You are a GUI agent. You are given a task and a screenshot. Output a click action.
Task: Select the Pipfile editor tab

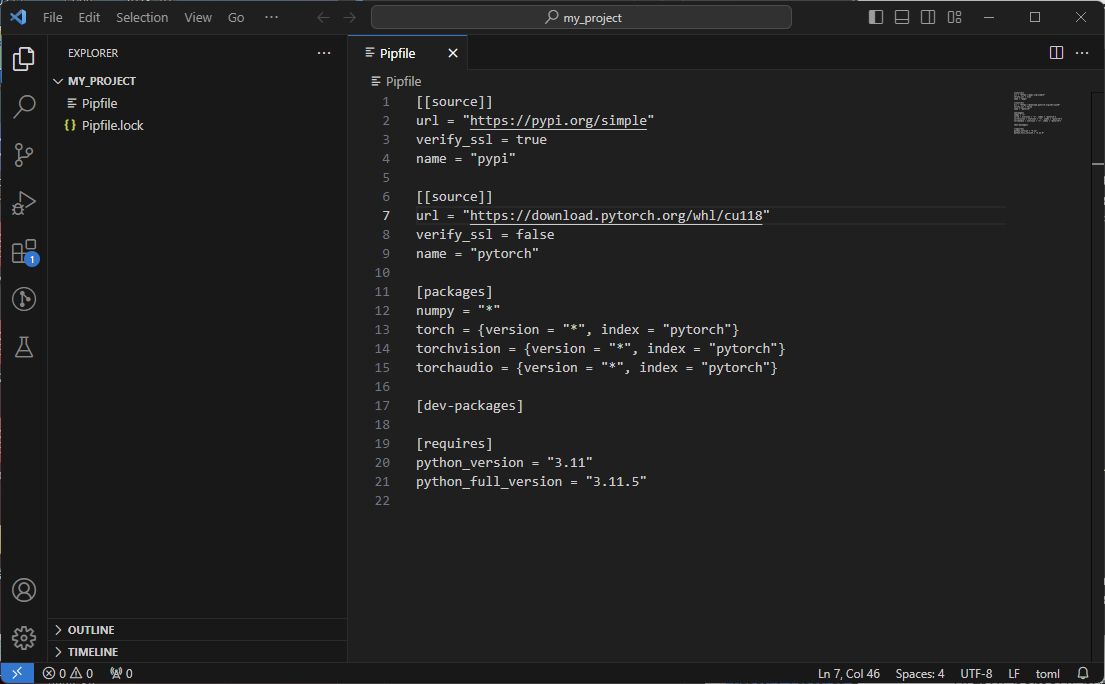(408, 53)
